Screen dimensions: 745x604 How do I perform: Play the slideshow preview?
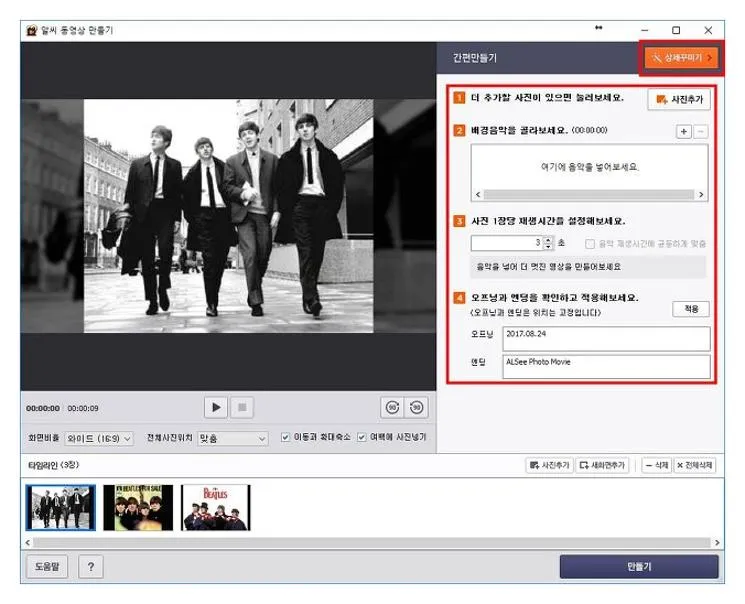click(216, 408)
